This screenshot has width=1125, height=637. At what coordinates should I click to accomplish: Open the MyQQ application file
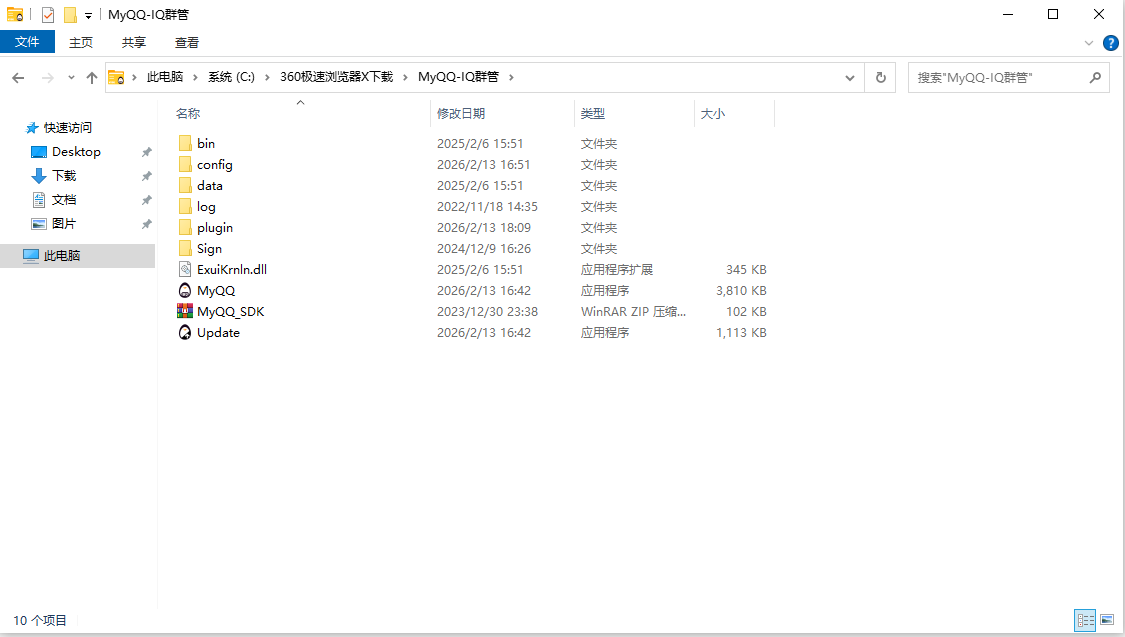215,291
